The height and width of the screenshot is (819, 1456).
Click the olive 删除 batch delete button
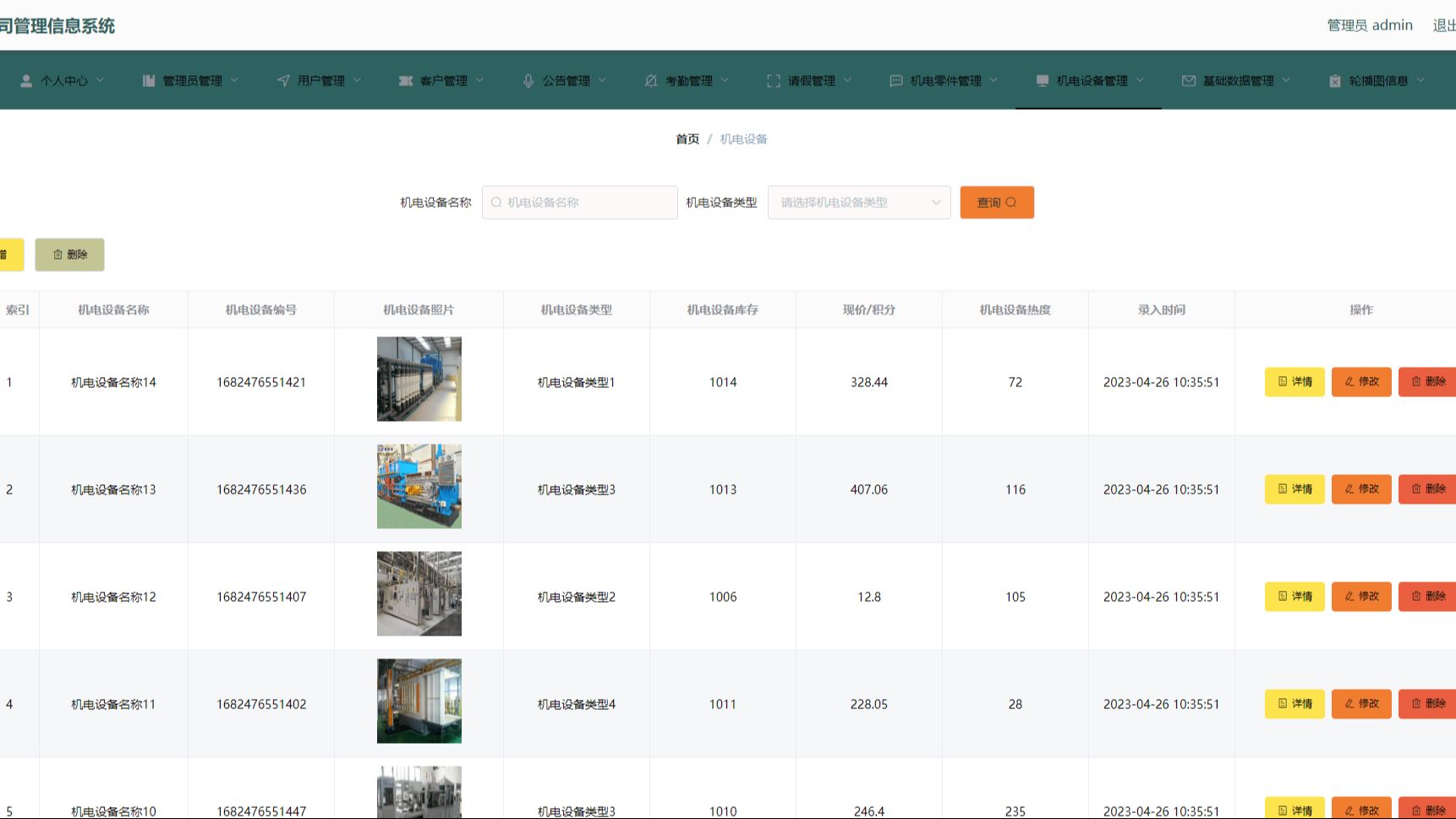pos(69,254)
